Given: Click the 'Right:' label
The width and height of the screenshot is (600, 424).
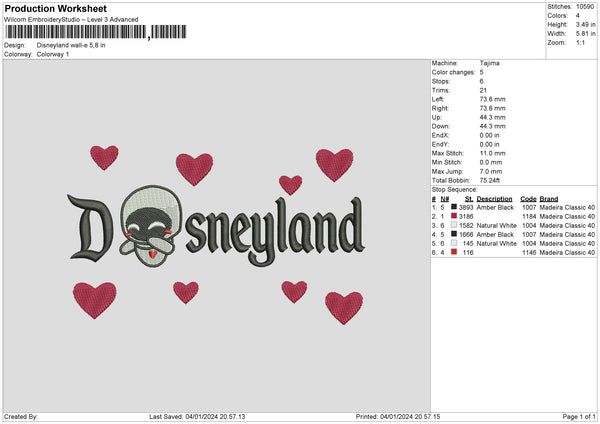Looking at the screenshot, I should 440,108.
